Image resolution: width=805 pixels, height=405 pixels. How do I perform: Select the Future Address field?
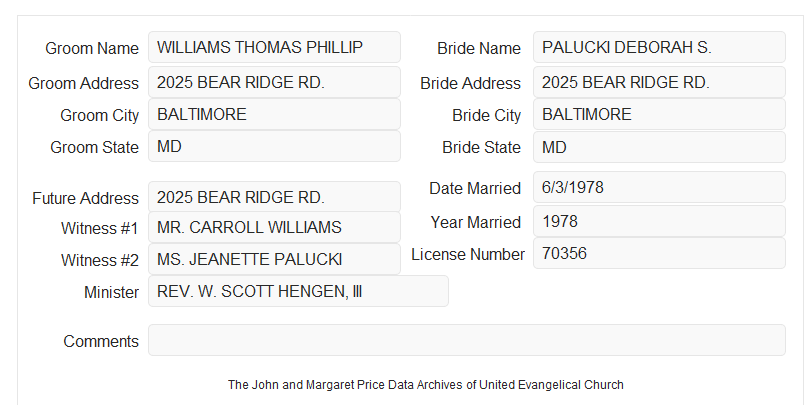(x=274, y=197)
